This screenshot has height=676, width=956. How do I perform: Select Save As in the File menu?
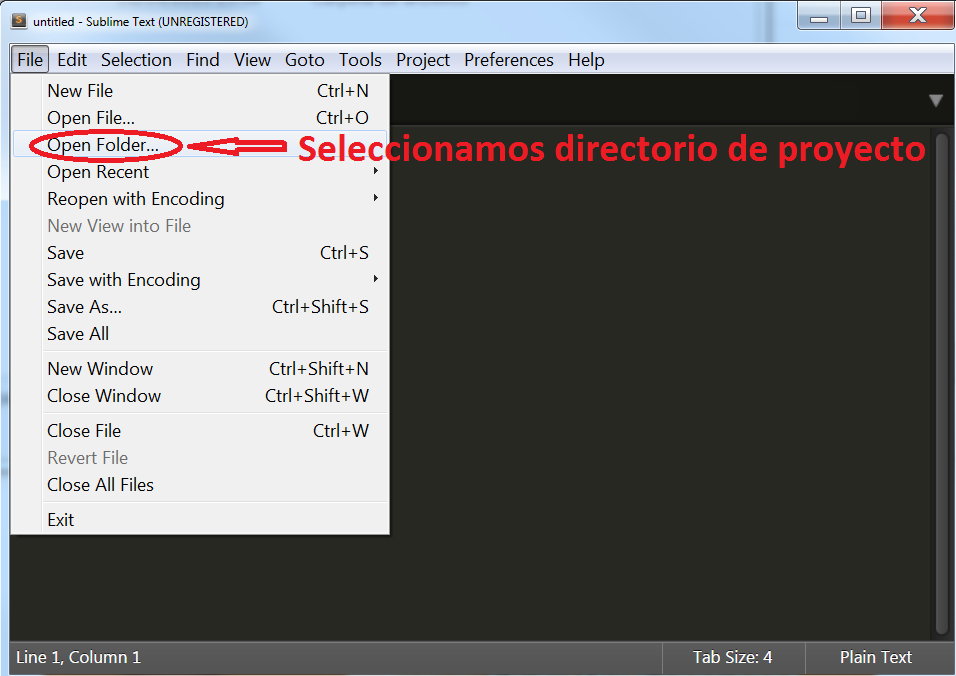[x=84, y=307]
